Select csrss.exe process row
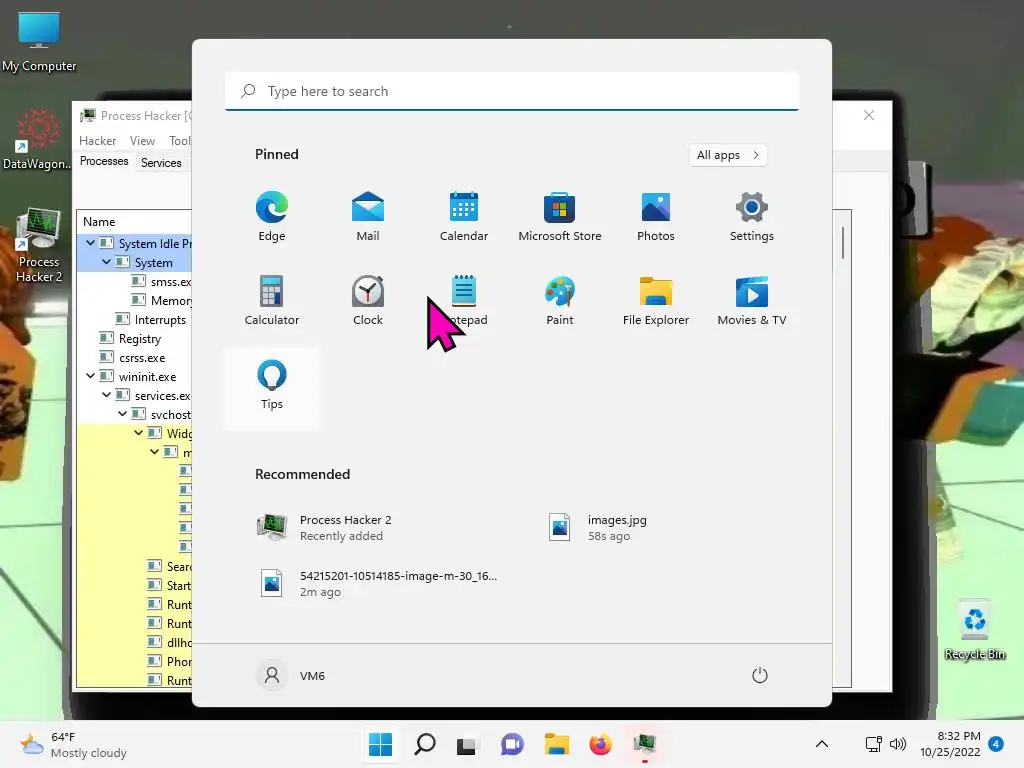Image resolution: width=1024 pixels, height=768 pixels. [135, 357]
